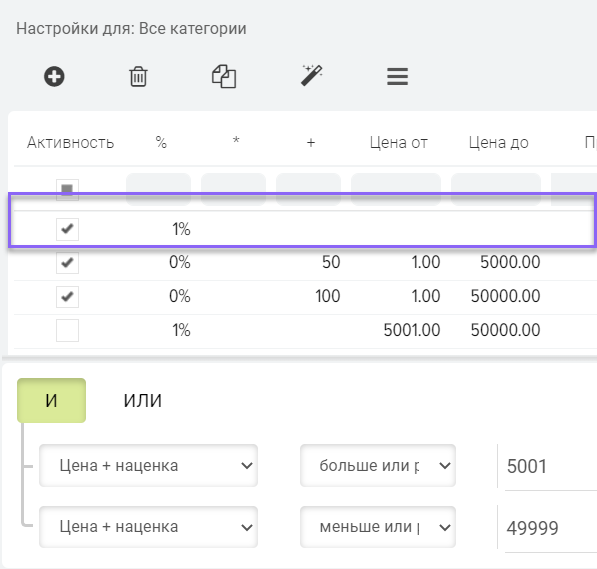Uncheck activity for the highlighted 1% row
This screenshot has height=569, width=597.
67,229
